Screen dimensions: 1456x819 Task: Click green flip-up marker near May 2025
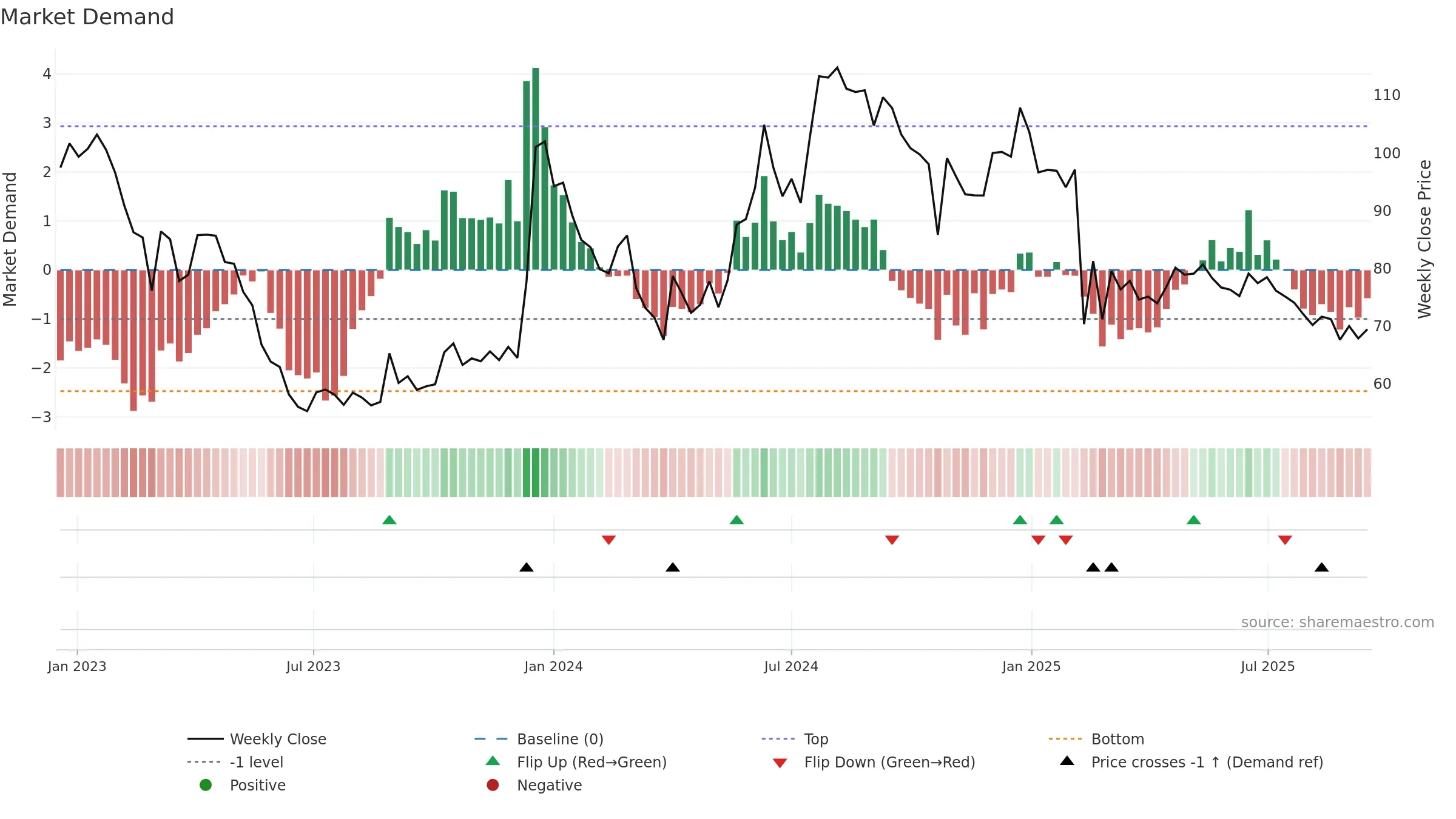click(1193, 520)
